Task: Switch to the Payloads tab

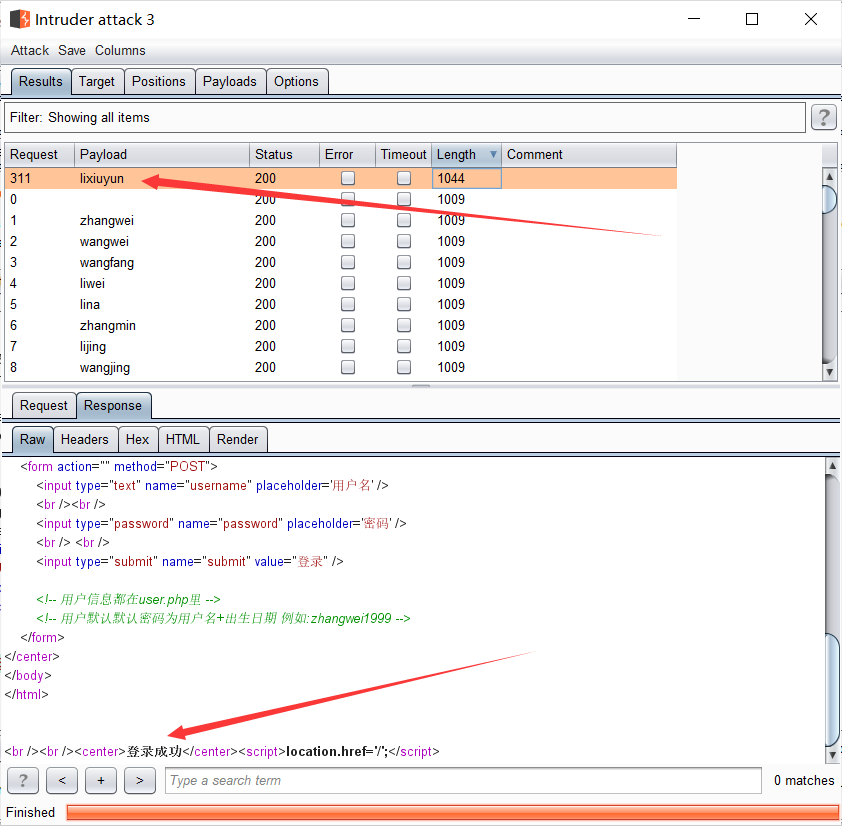Action: [230, 82]
